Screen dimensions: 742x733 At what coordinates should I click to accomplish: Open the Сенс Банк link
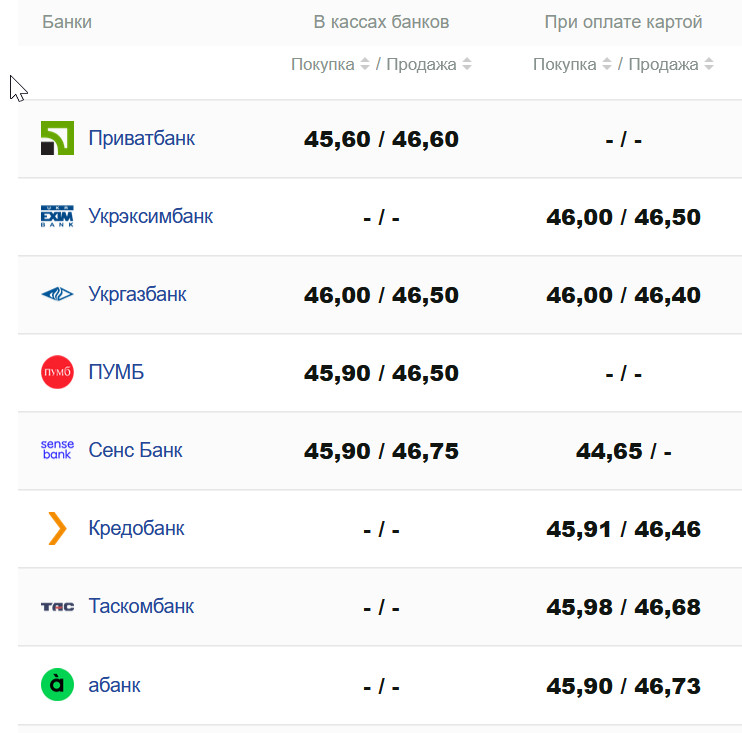(x=135, y=450)
